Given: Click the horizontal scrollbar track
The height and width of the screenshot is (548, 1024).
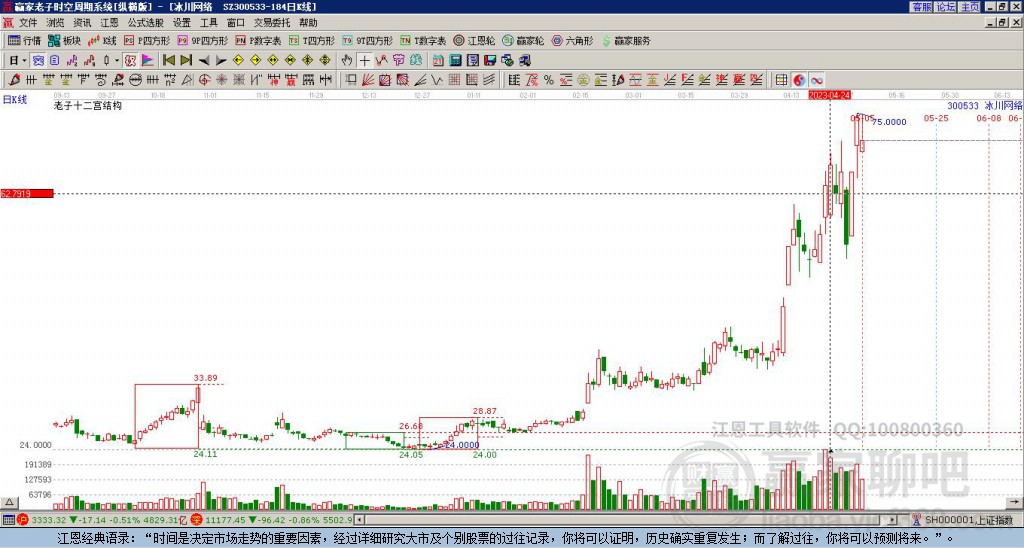Looking at the screenshot, I should coord(627,520).
